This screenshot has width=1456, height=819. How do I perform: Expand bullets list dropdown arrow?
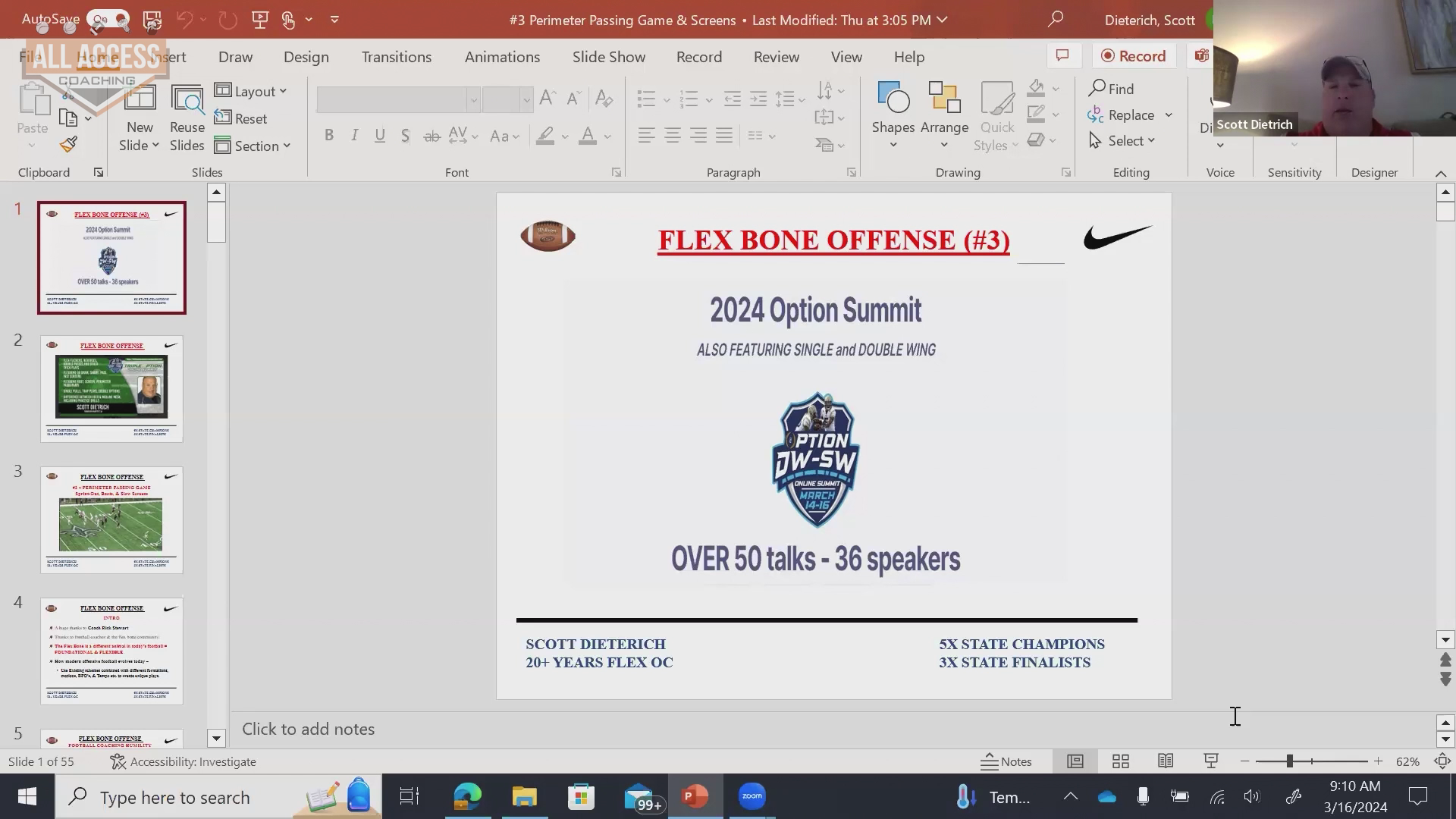pyautogui.click(x=667, y=99)
